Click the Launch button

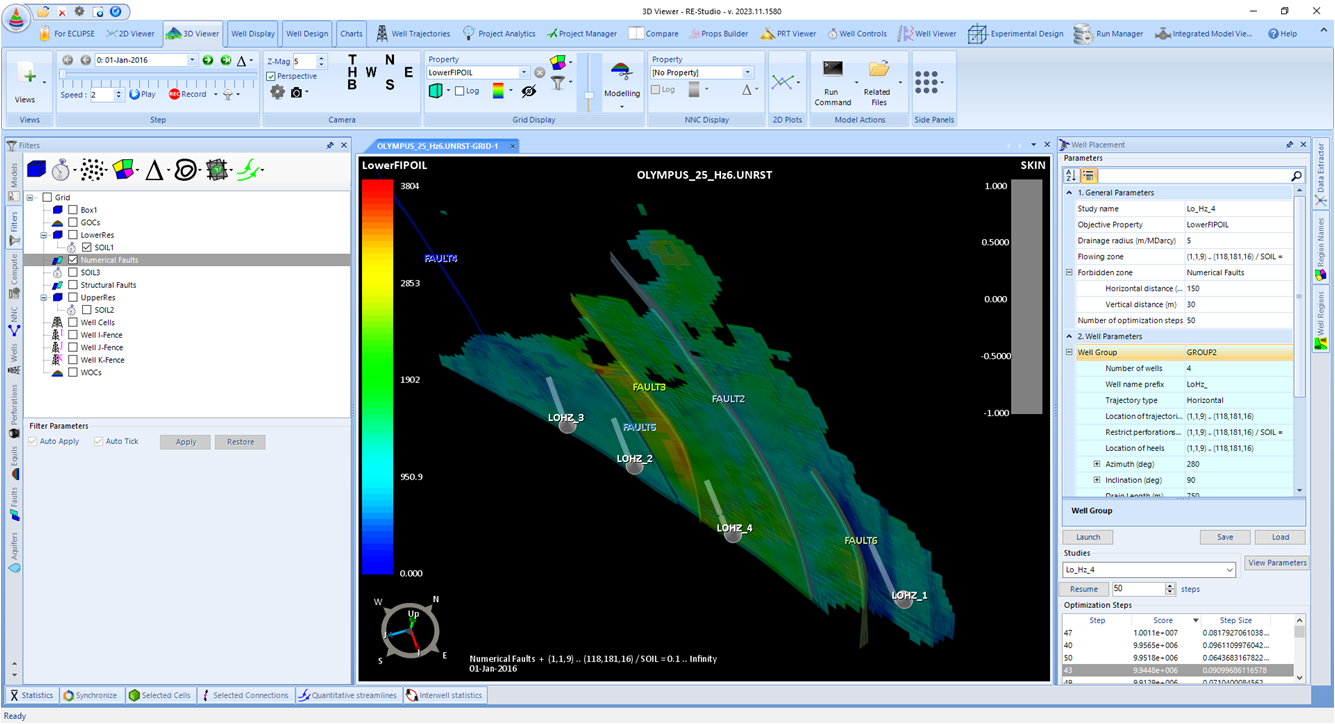tap(1088, 537)
